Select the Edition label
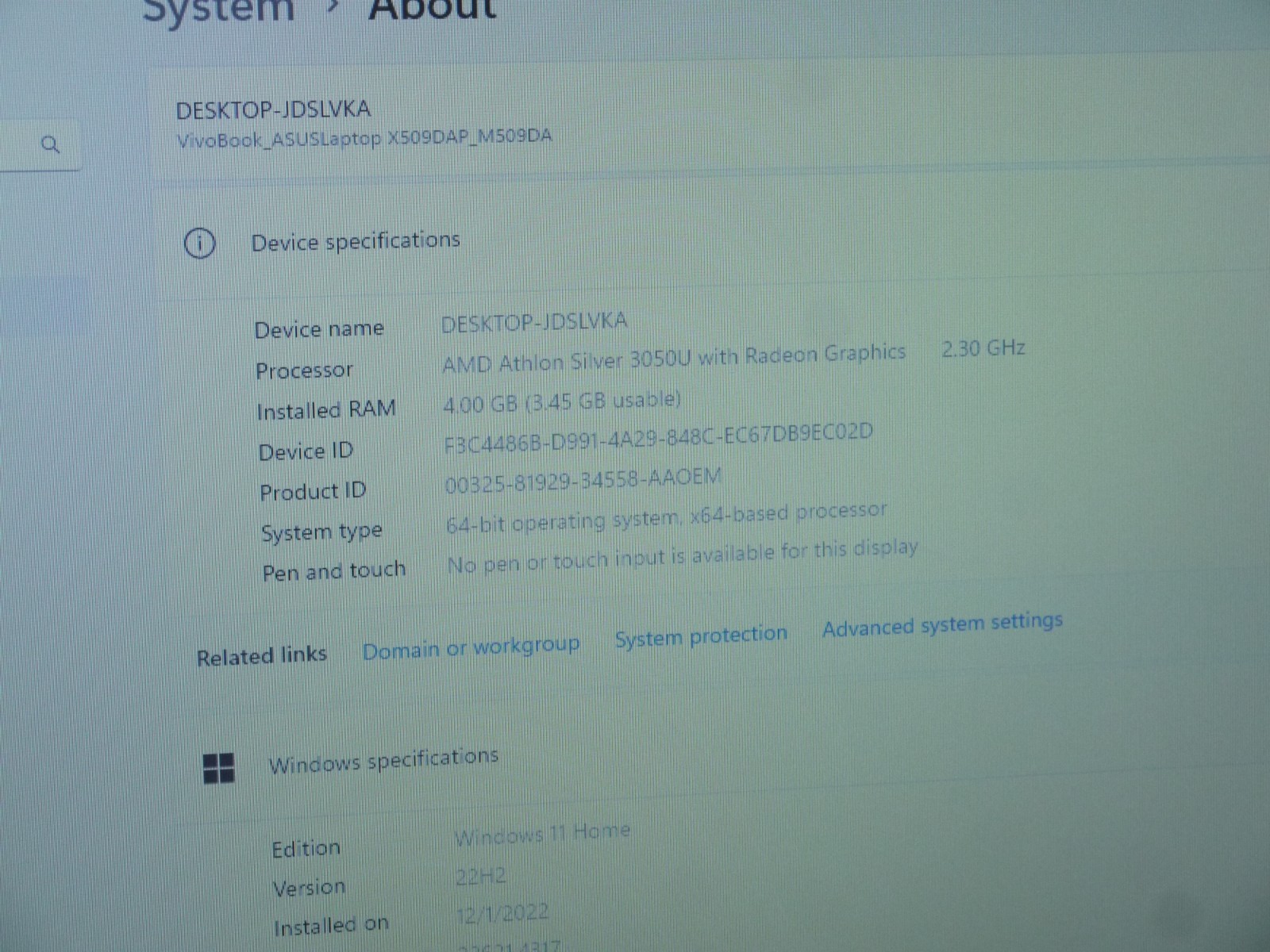Screen dimensions: 1270x952 (306, 849)
